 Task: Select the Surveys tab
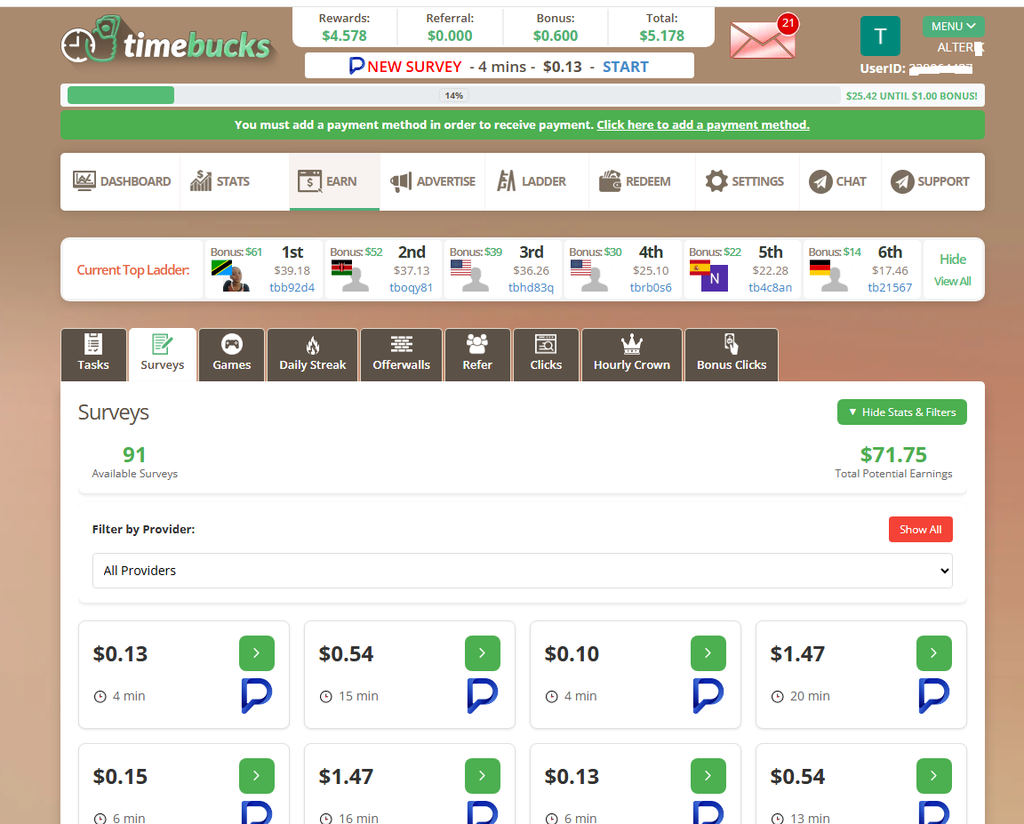[163, 355]
